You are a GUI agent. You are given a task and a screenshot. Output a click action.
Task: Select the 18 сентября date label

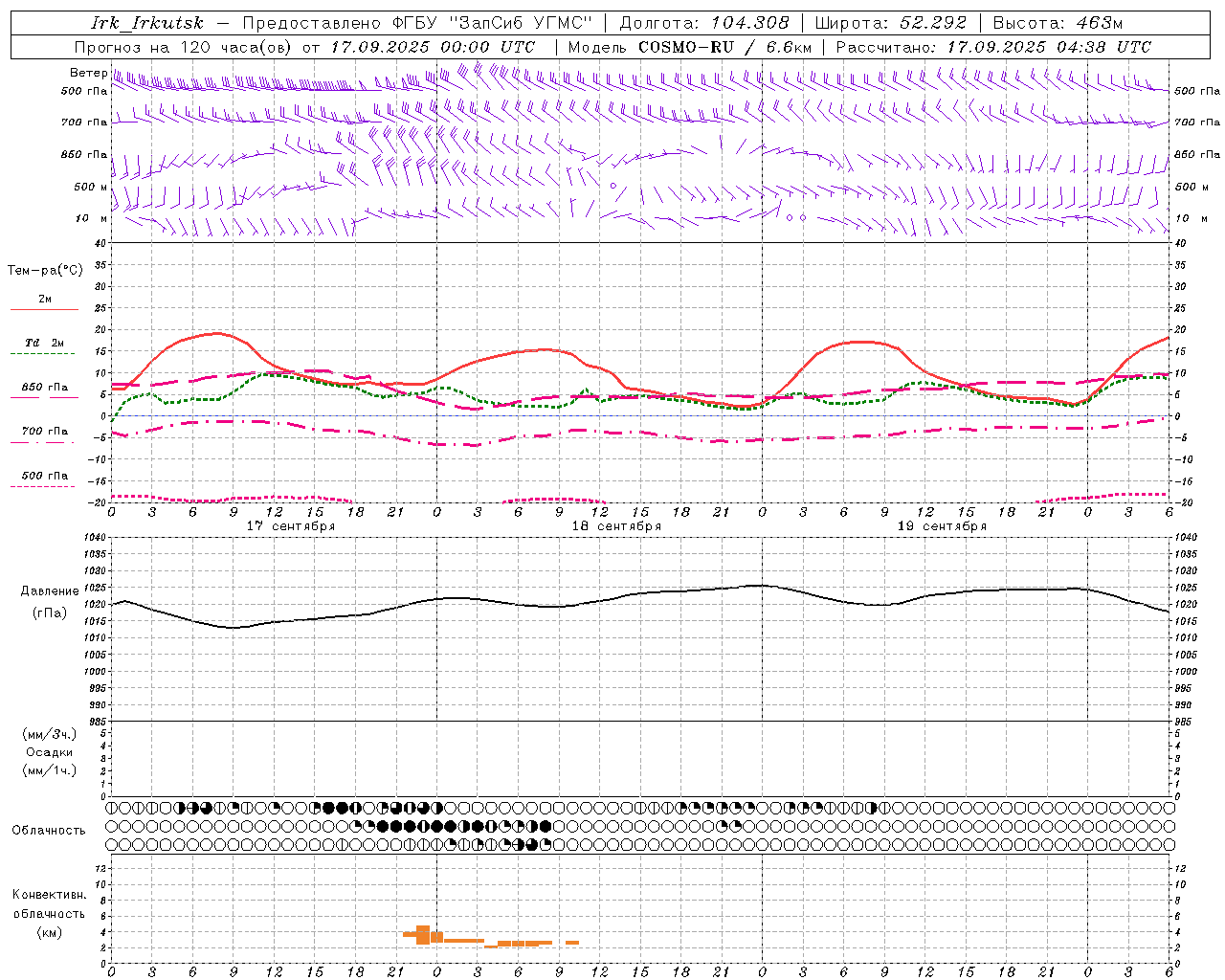(x=616, y=526)
